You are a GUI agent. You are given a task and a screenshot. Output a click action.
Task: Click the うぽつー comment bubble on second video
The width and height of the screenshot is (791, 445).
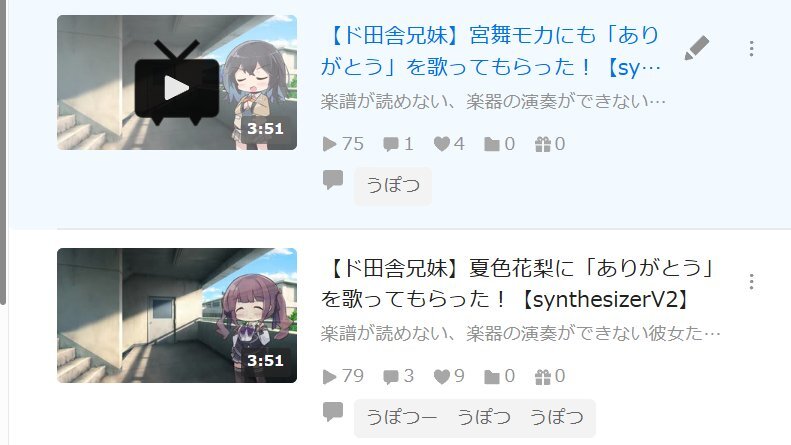[x=402, y=418]
